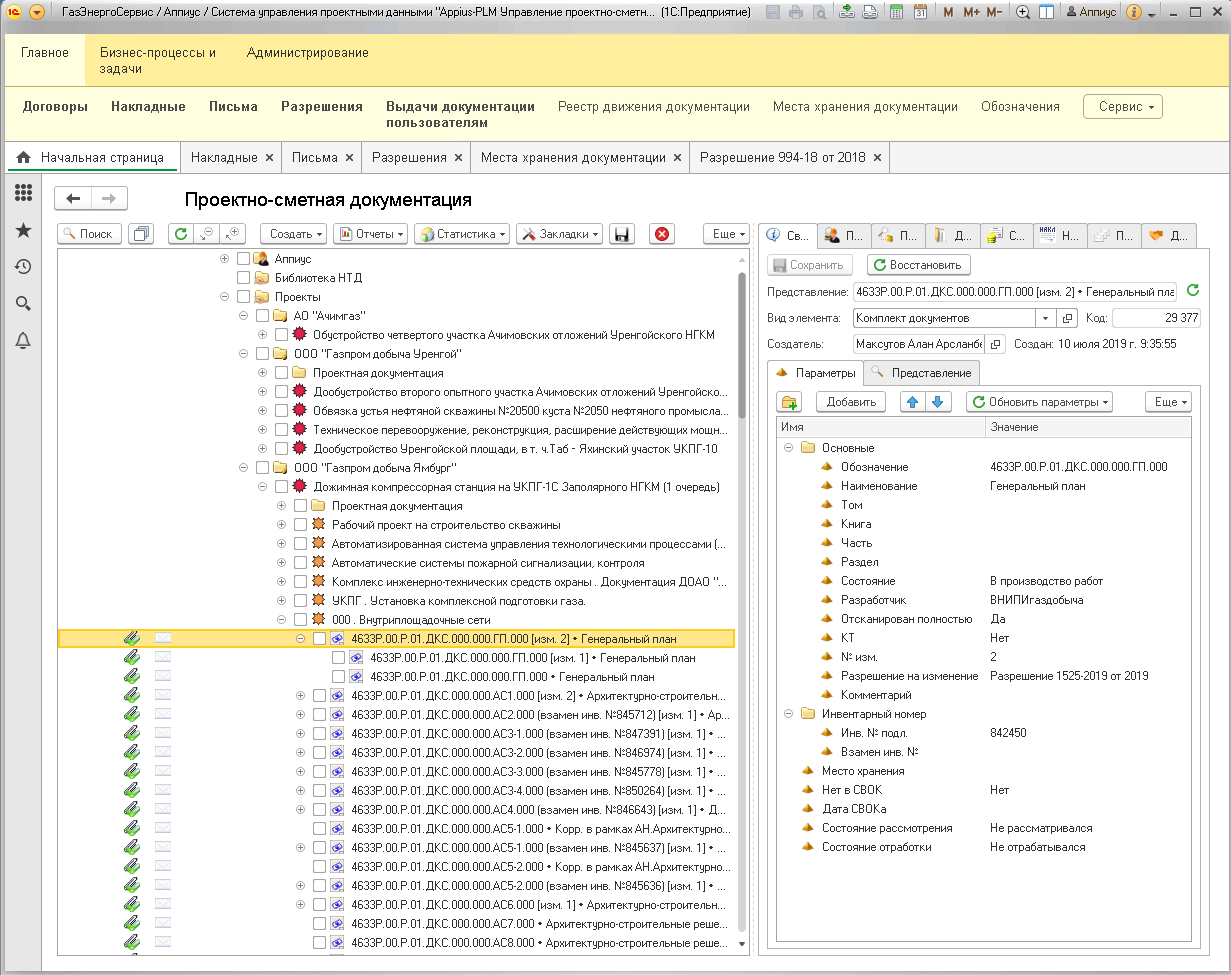Tick checkbox for УКПГ . Установка комплексной подготовки
The width and height of the screenshot is (1231, 975).
[300, 601]
